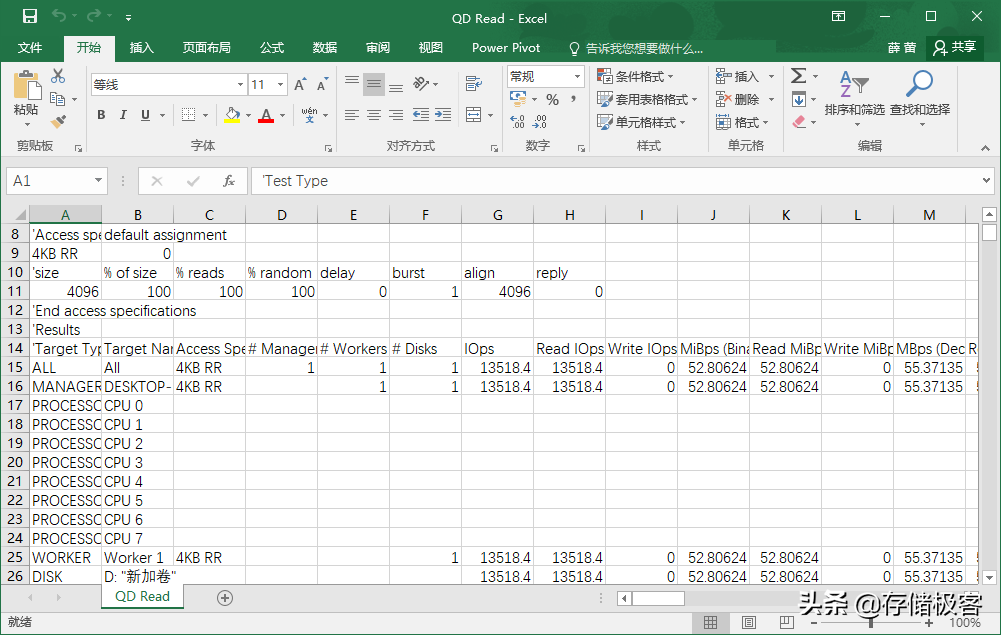Viewport: 1001px width, 635px height.
Task: Click the Increase Decimal icon
Action: click(x=518, y=121)
